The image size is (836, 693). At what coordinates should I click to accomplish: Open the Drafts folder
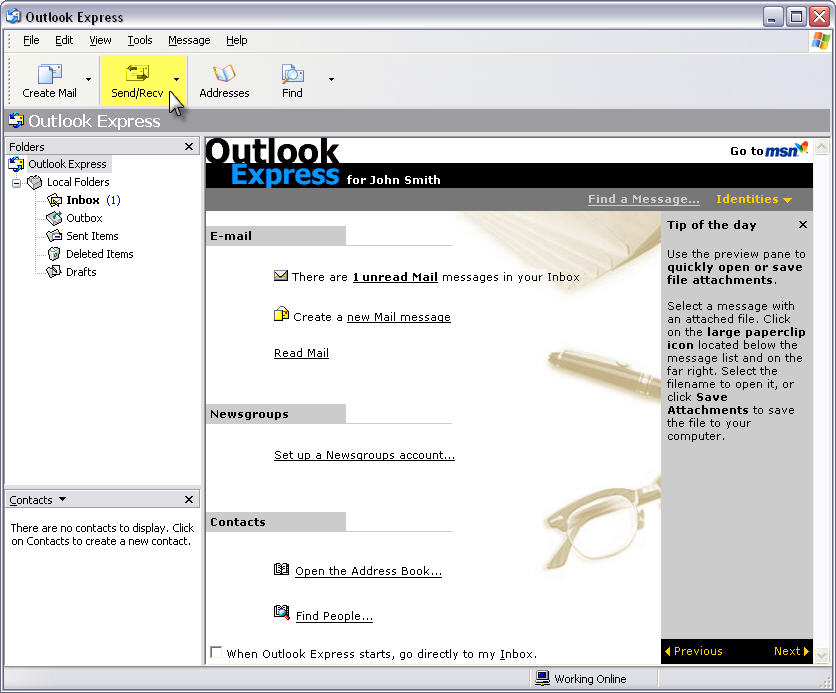coord(81,272)
